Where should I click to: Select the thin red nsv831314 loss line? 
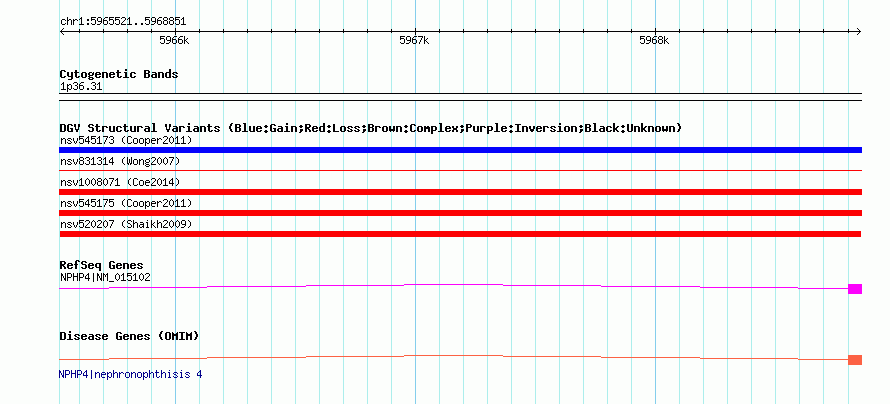click(460, 170)
